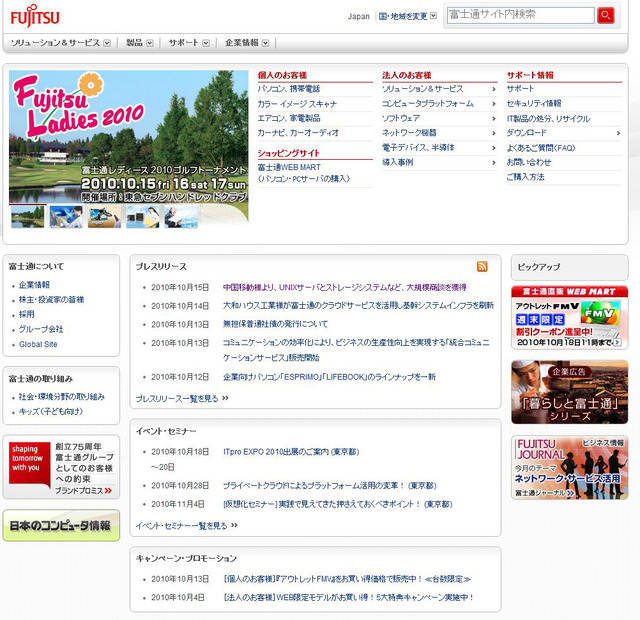Image resolution: width=640 pixels, height=620 pixels.
Task: Click the red search magnifier button
Action: [606, 16]
